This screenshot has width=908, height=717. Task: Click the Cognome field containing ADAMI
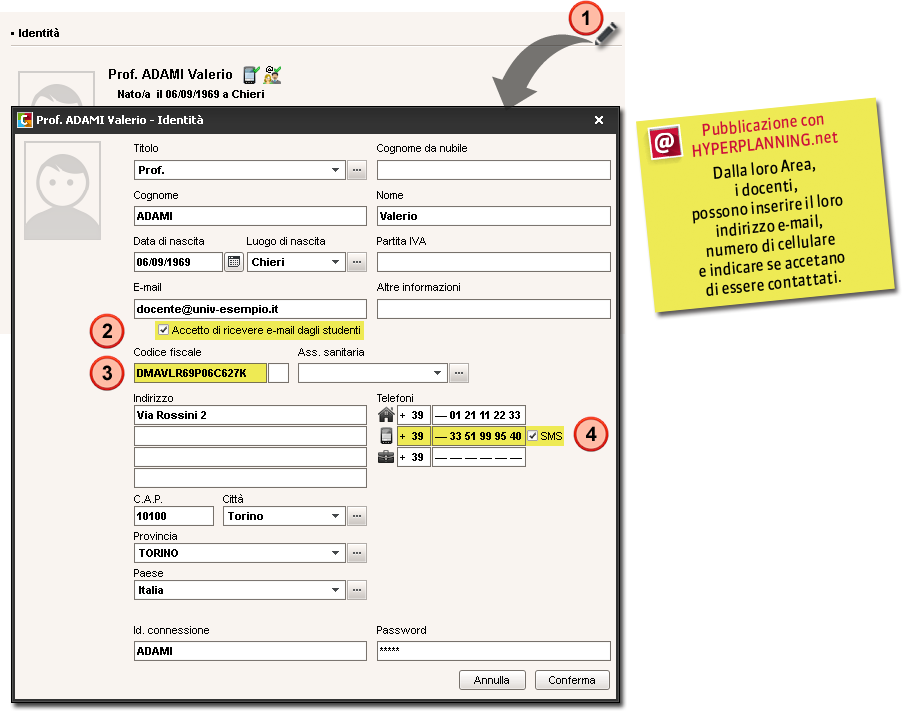coord(250,216)
